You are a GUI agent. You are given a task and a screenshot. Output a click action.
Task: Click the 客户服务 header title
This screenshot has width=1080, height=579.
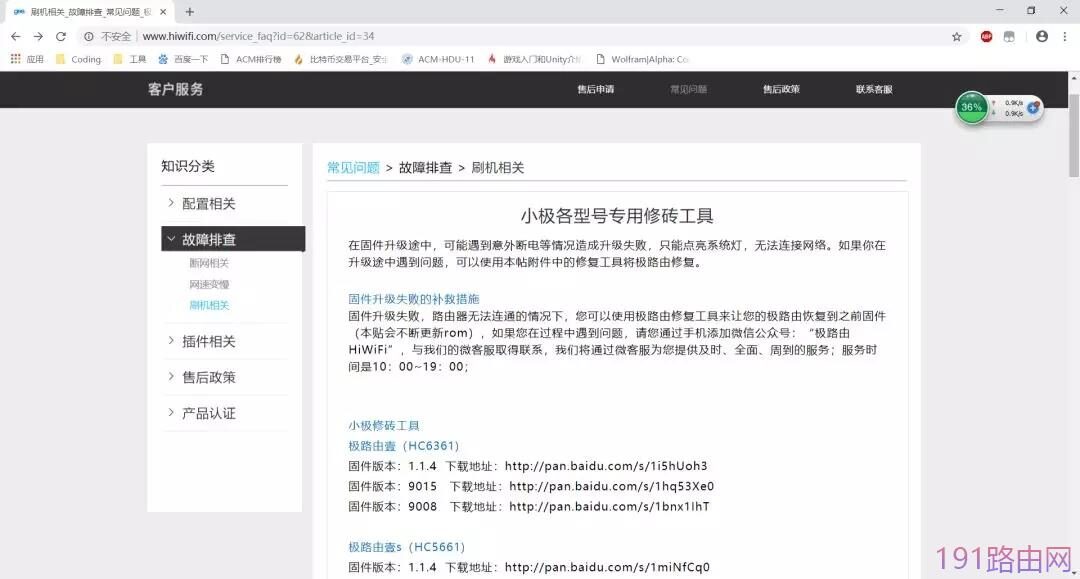(x=176, y=90)
